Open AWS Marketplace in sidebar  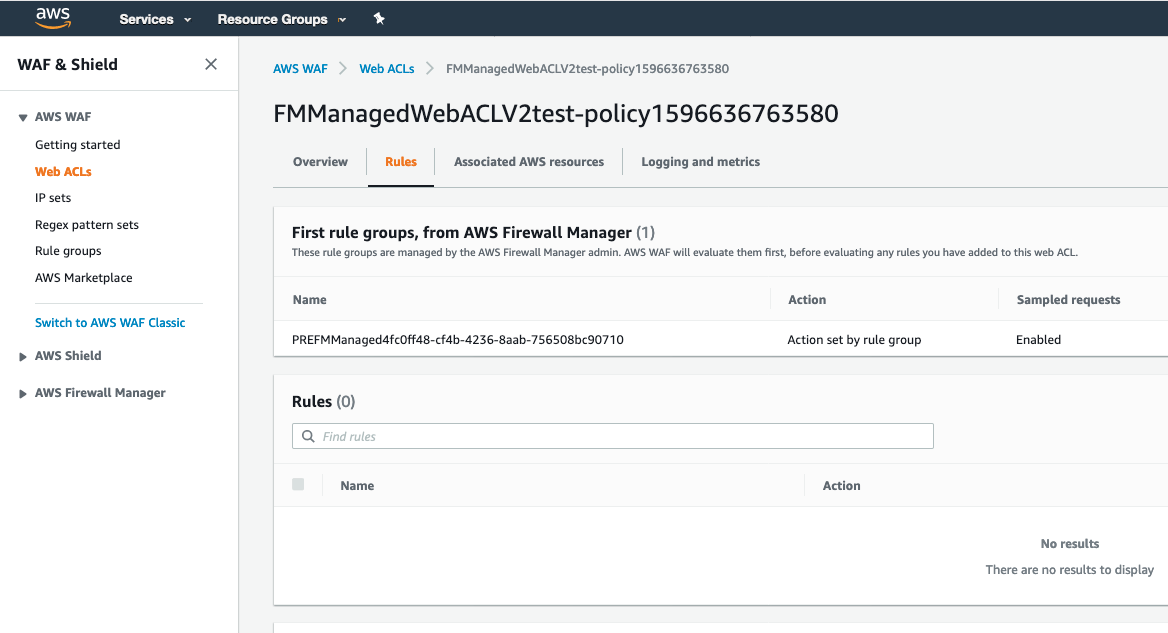(x=83, y=278)
